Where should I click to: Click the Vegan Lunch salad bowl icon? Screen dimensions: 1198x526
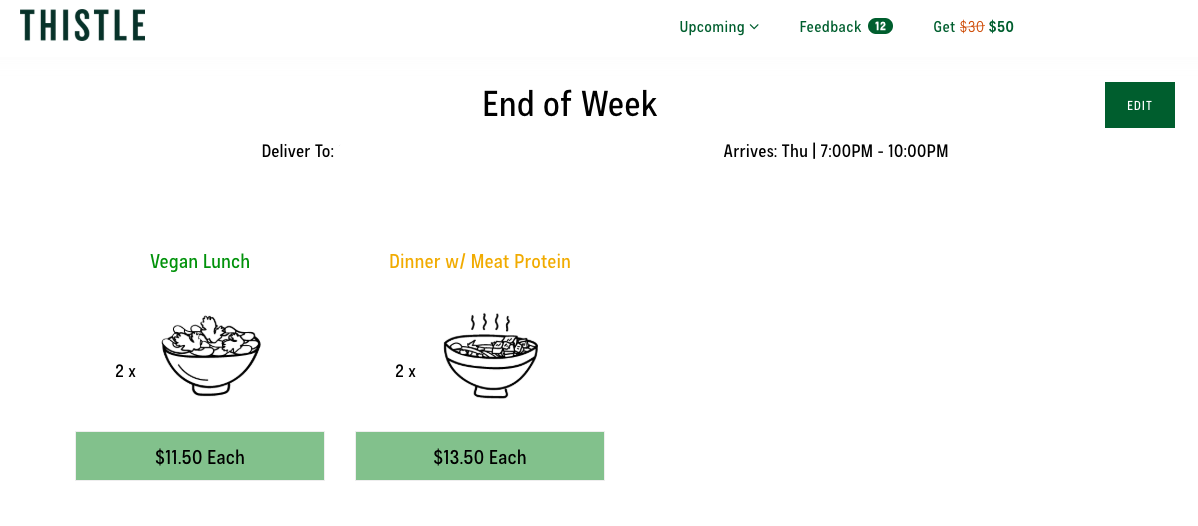pyautogui.click(x=211, y=356)
